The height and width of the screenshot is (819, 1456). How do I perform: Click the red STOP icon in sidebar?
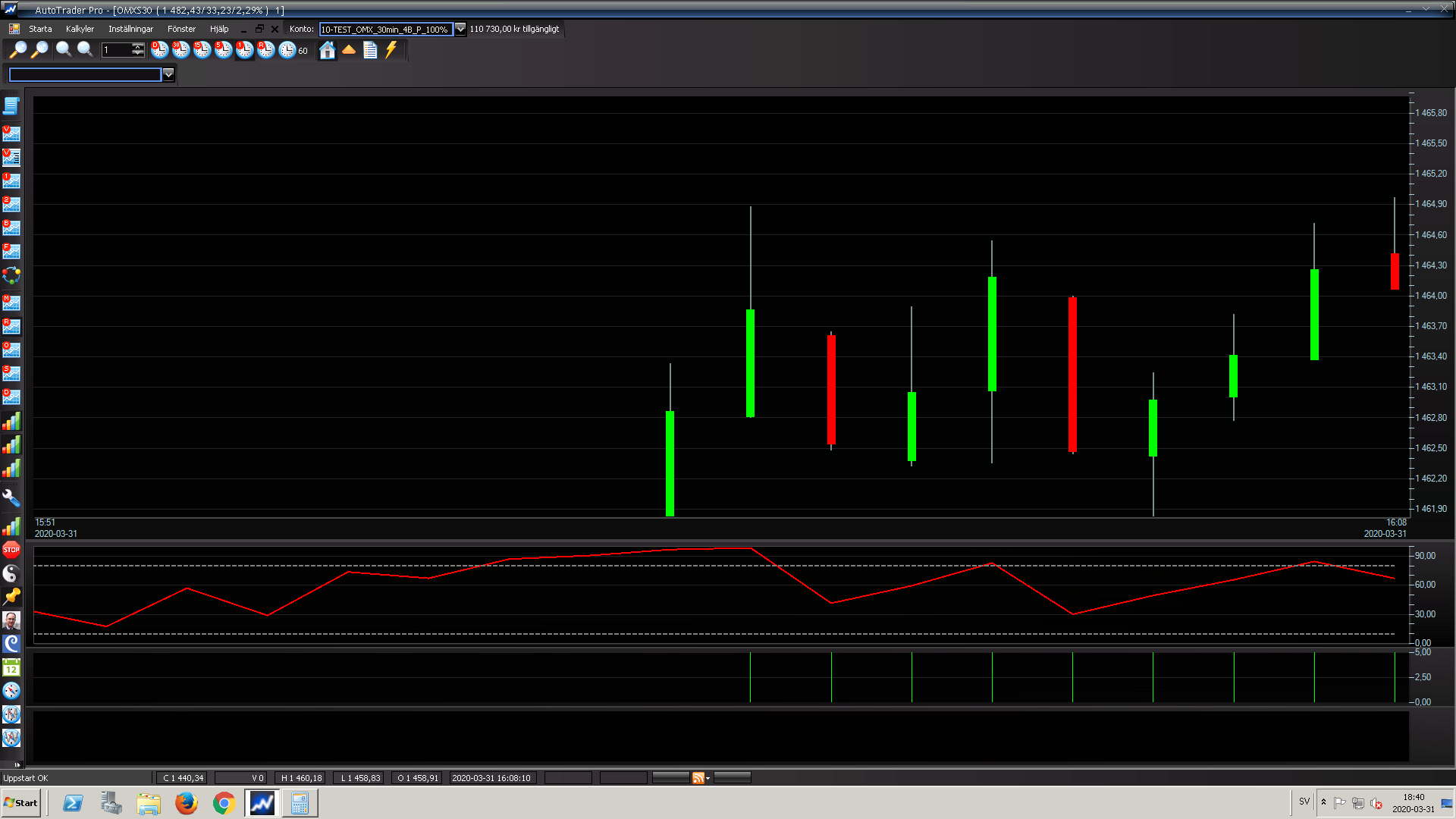11,550
